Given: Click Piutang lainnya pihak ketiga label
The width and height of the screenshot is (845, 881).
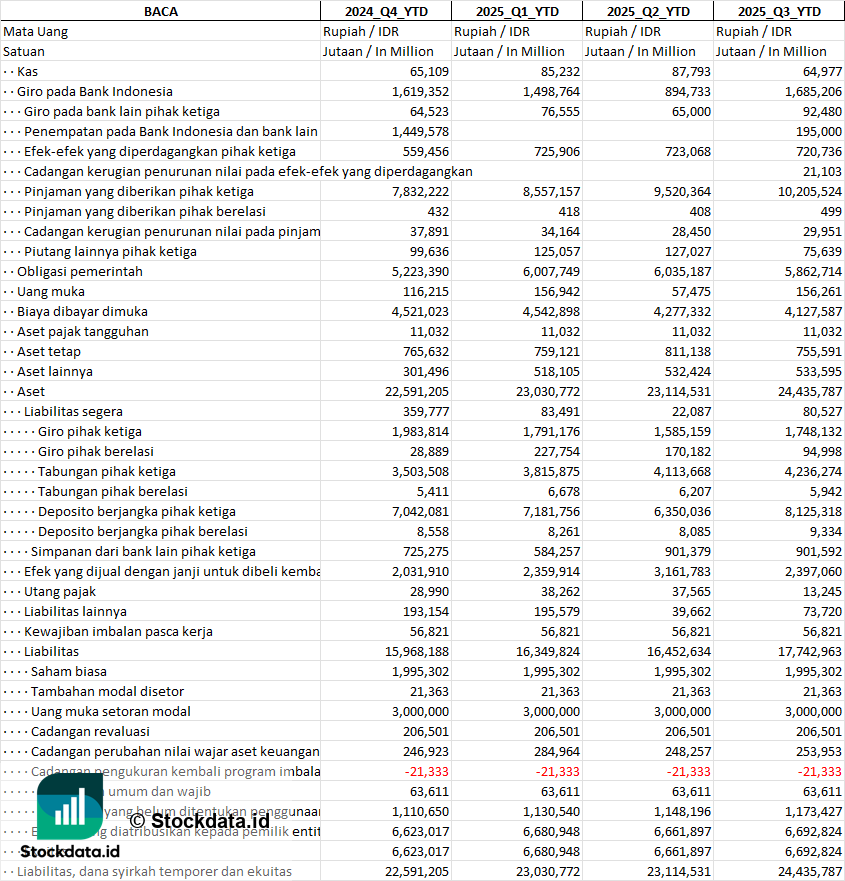Looking at the screenshot, I should (111, 252).
